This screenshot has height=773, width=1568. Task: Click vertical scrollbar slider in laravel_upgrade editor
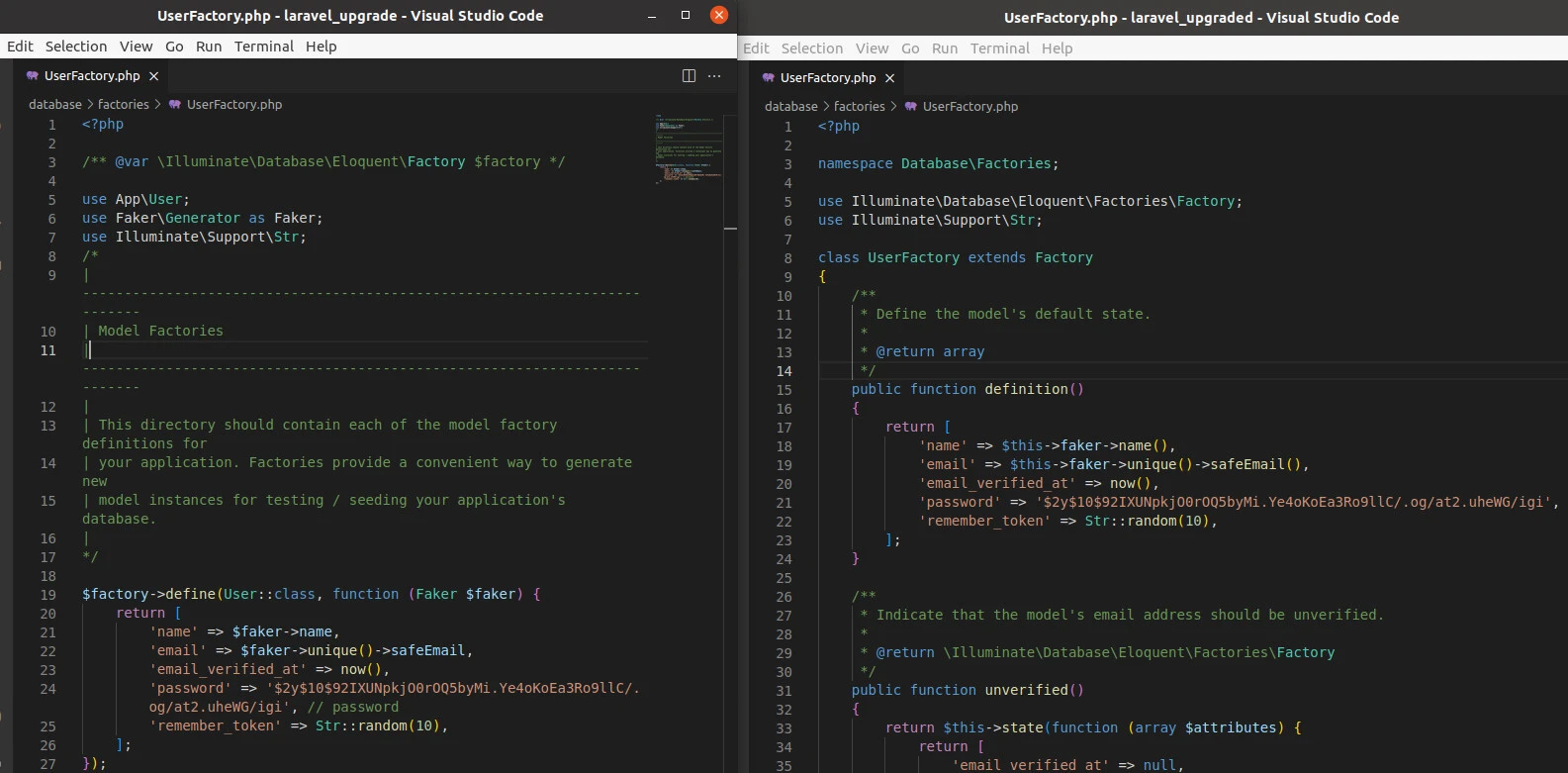coord(730,229)
